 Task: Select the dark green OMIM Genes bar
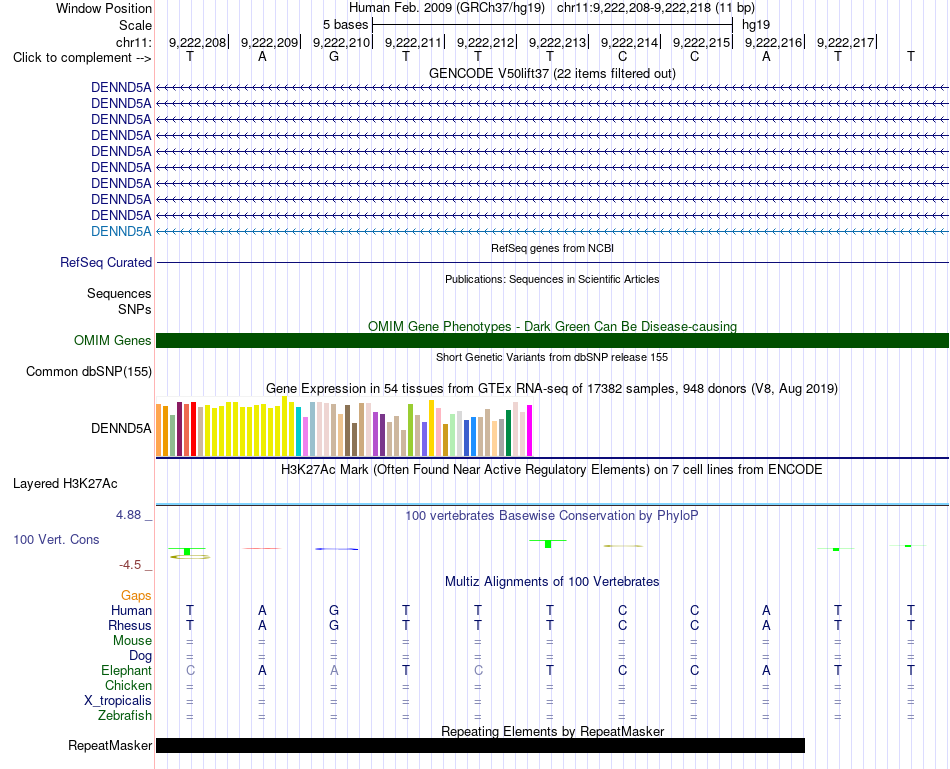click(x=552, y=341)
